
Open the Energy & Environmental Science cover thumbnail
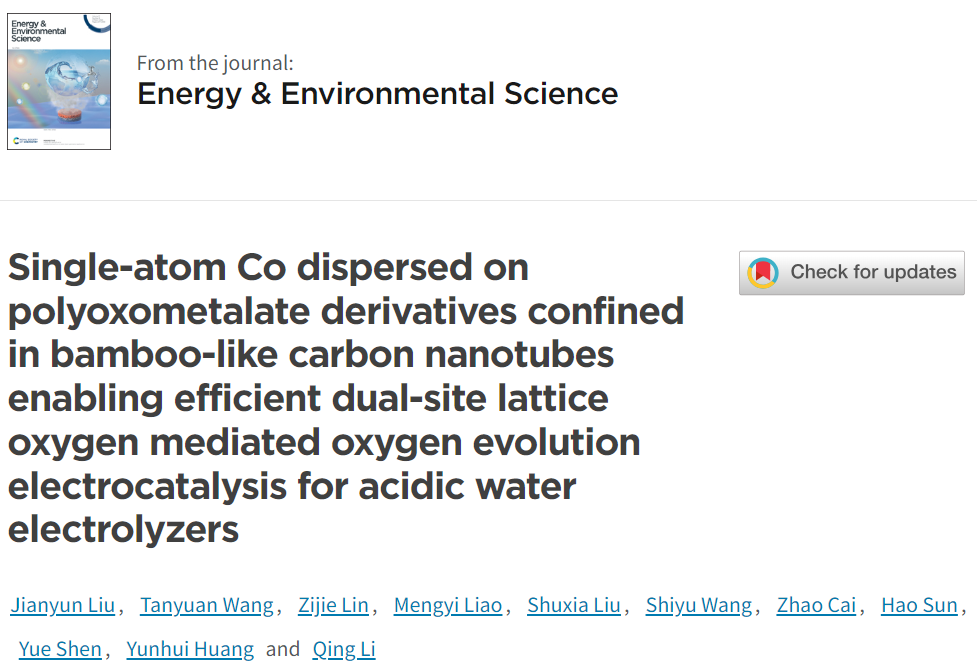(x=59, y=81)
